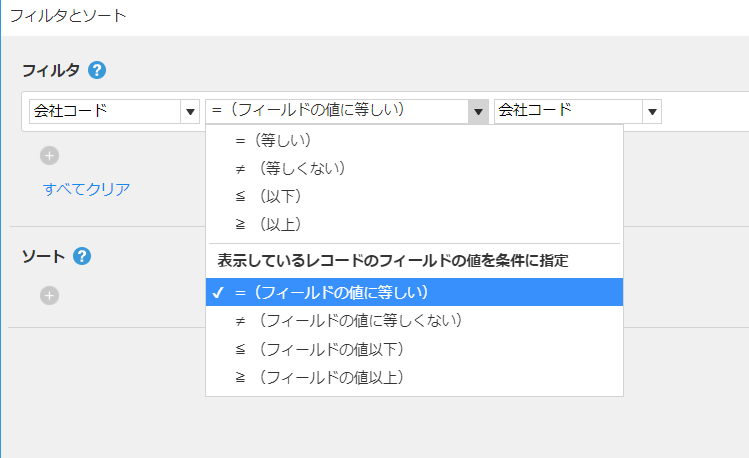The height and width of the screenshot is (458, 749).
Task: Click the すべてクリア link
Action: tap(86, 189)
